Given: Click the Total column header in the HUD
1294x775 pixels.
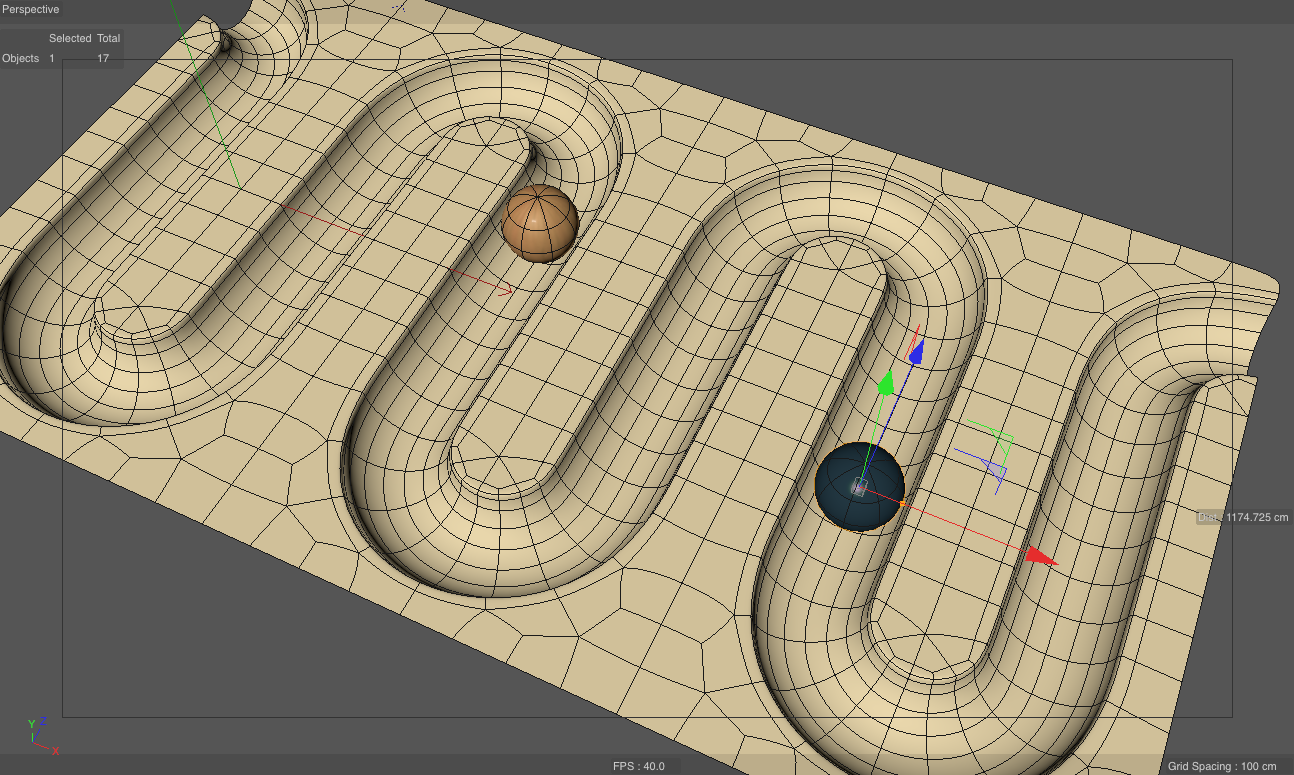Looking at the screenshot, I should pyautogui.click(x=108, y=38).
